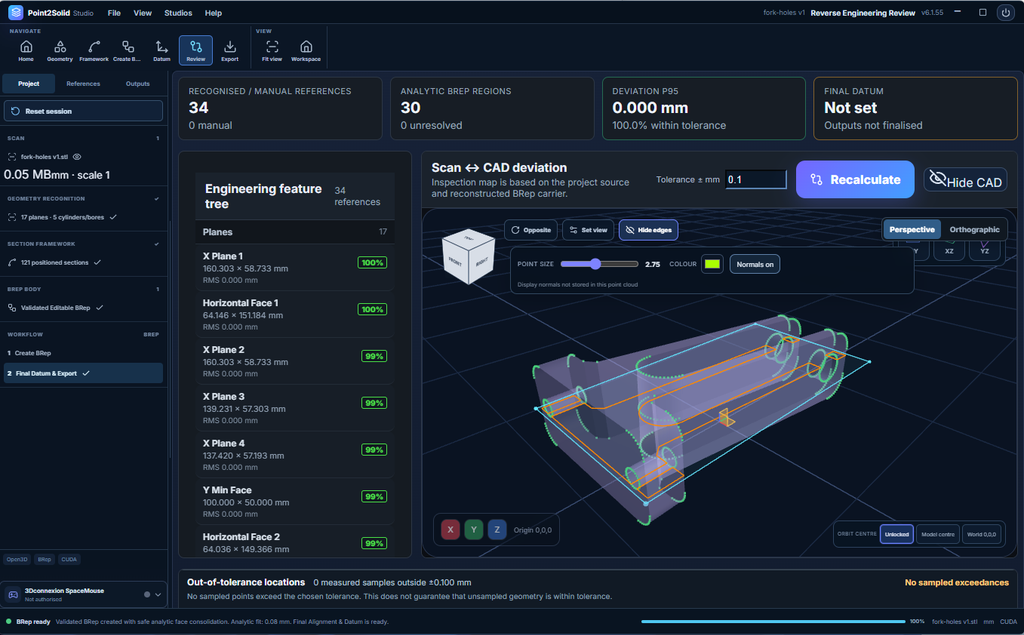Image resolution: width=1024 pixels, height=635 pixels.
Task: Toggle visibility of fork-holes v1.stl scan
Action: 77,157
